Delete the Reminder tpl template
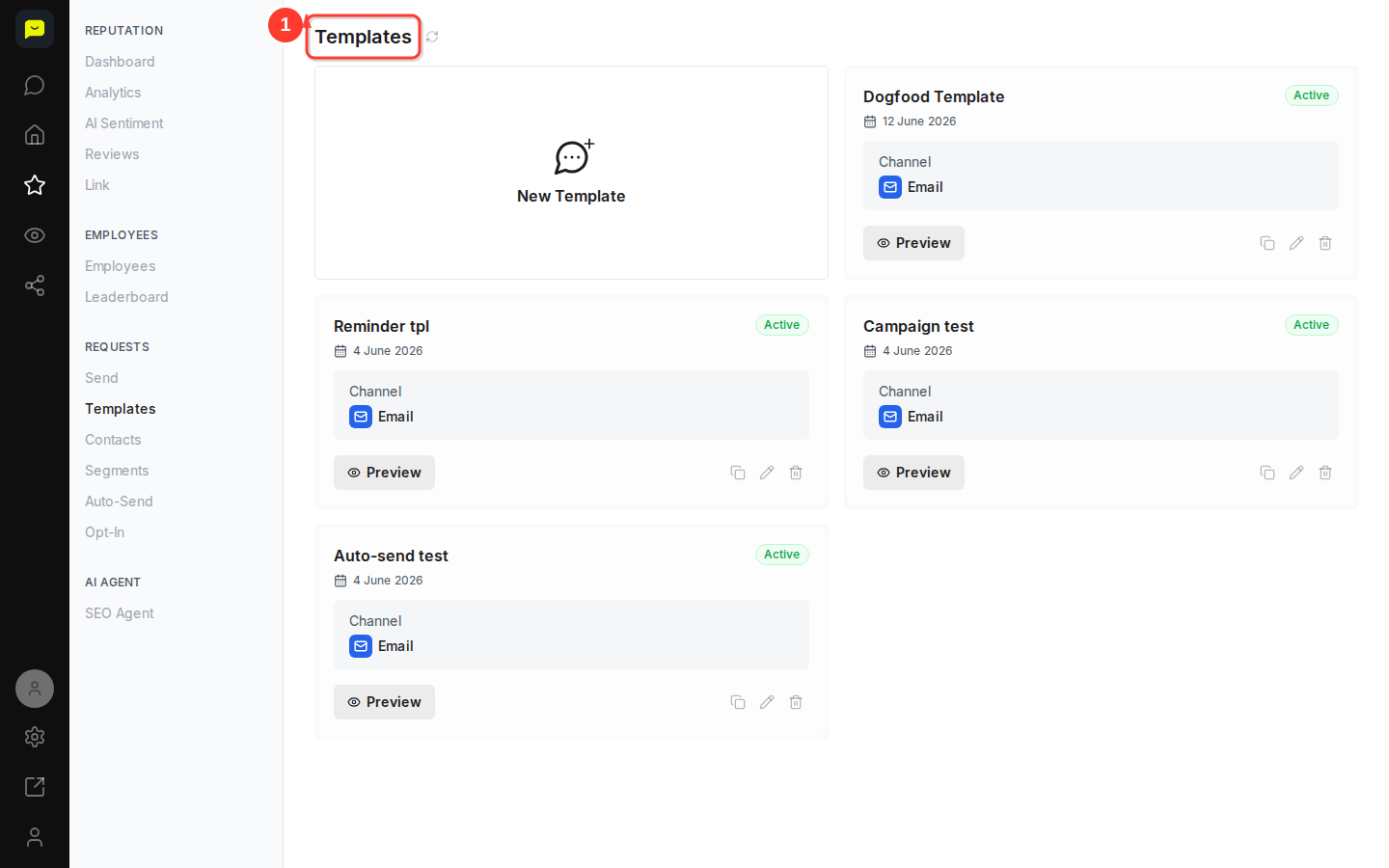 tap(796, 473)
